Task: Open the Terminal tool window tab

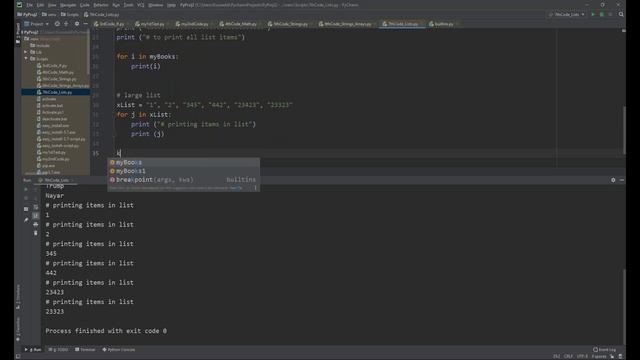Action: (85, 350)
